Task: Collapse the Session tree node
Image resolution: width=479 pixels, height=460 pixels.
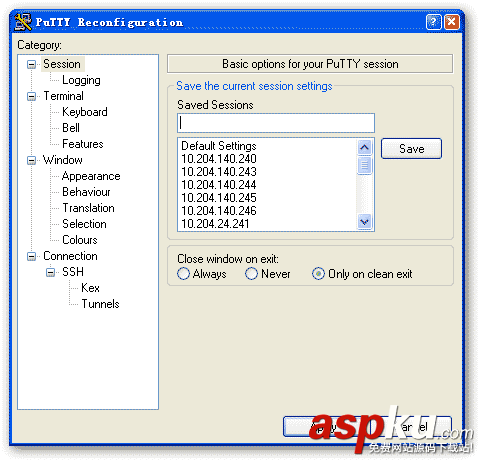Action: (x=31, y=64)
